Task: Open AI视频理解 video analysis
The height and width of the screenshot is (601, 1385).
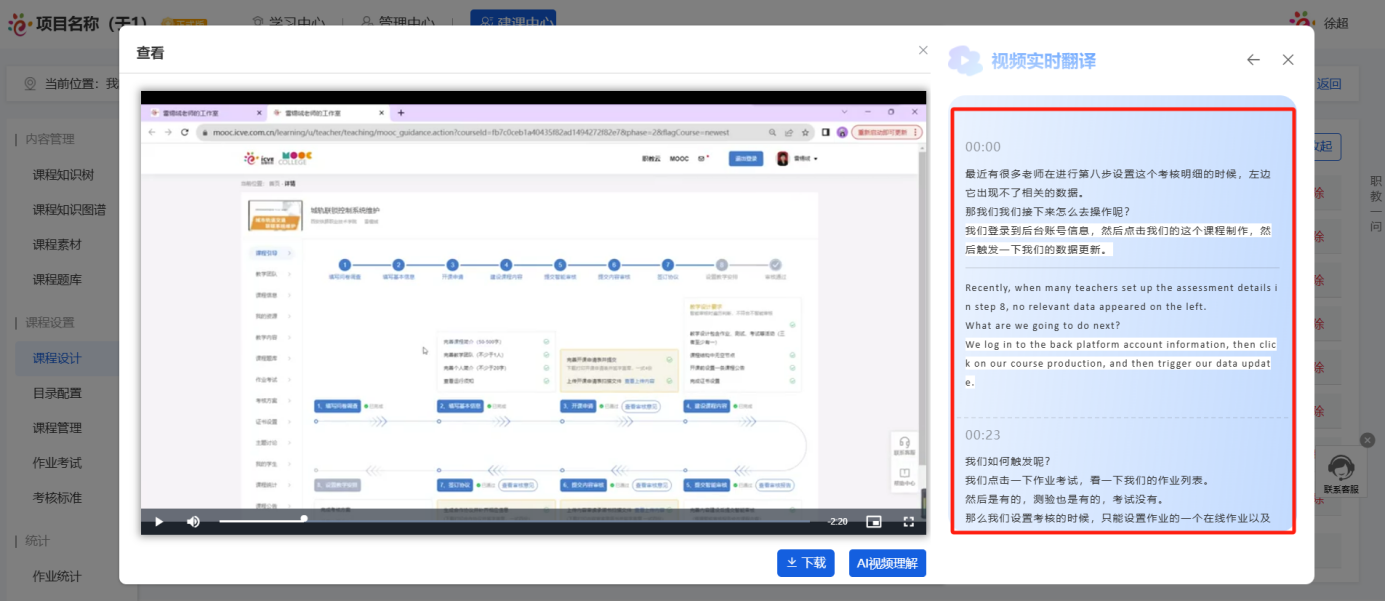Action: [887, 563]
